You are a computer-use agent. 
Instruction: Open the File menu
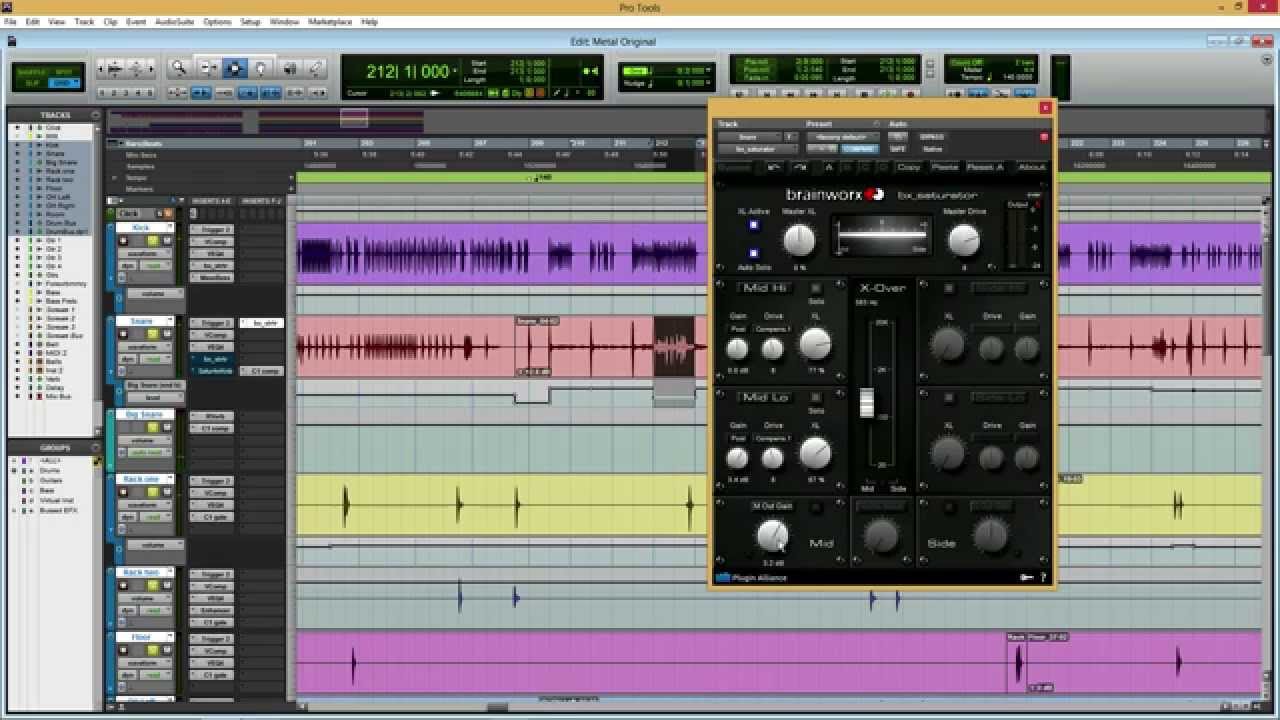(10, 21)
